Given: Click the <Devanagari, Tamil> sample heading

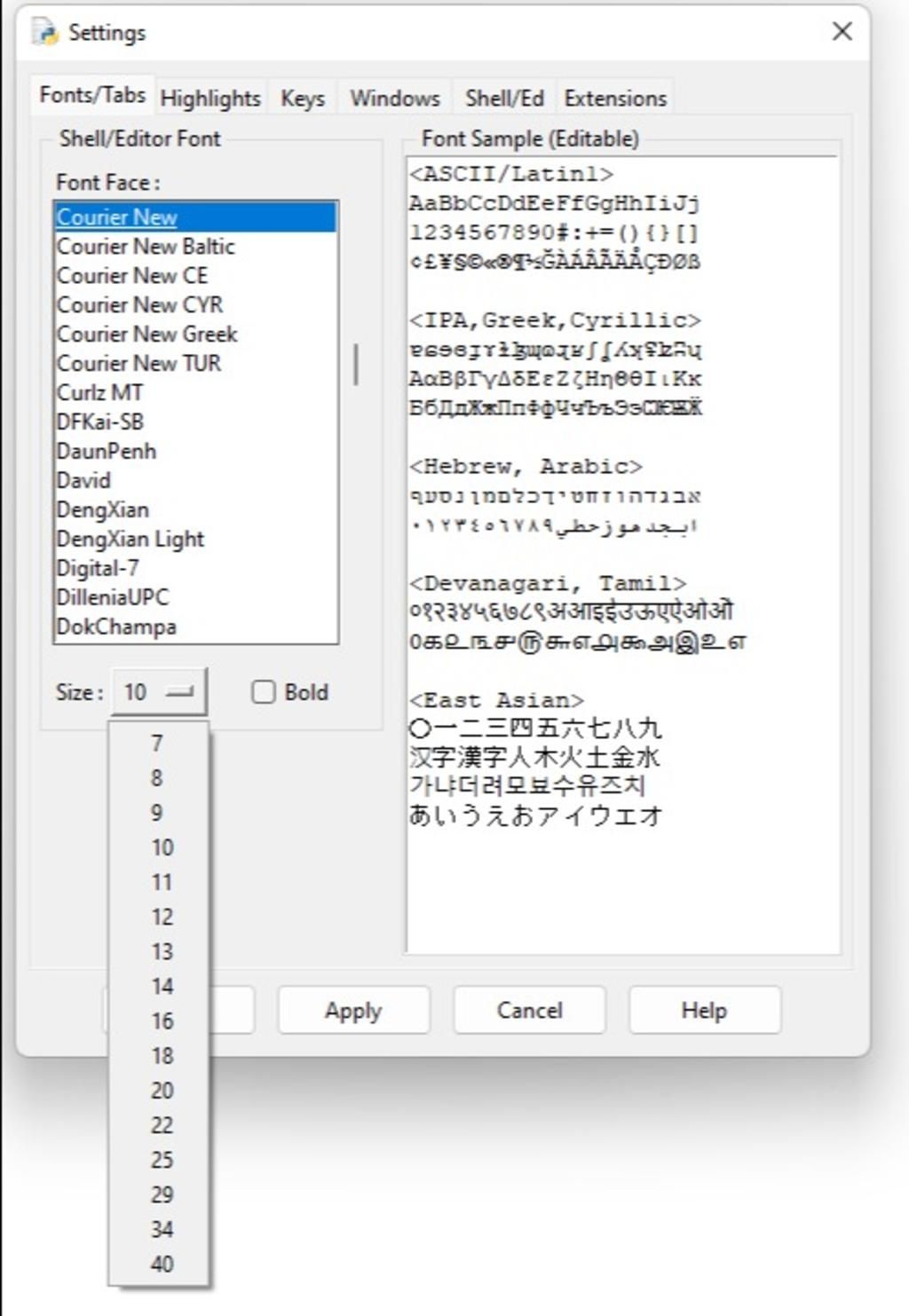Looking at the screenshot, I should pos(548,584).
